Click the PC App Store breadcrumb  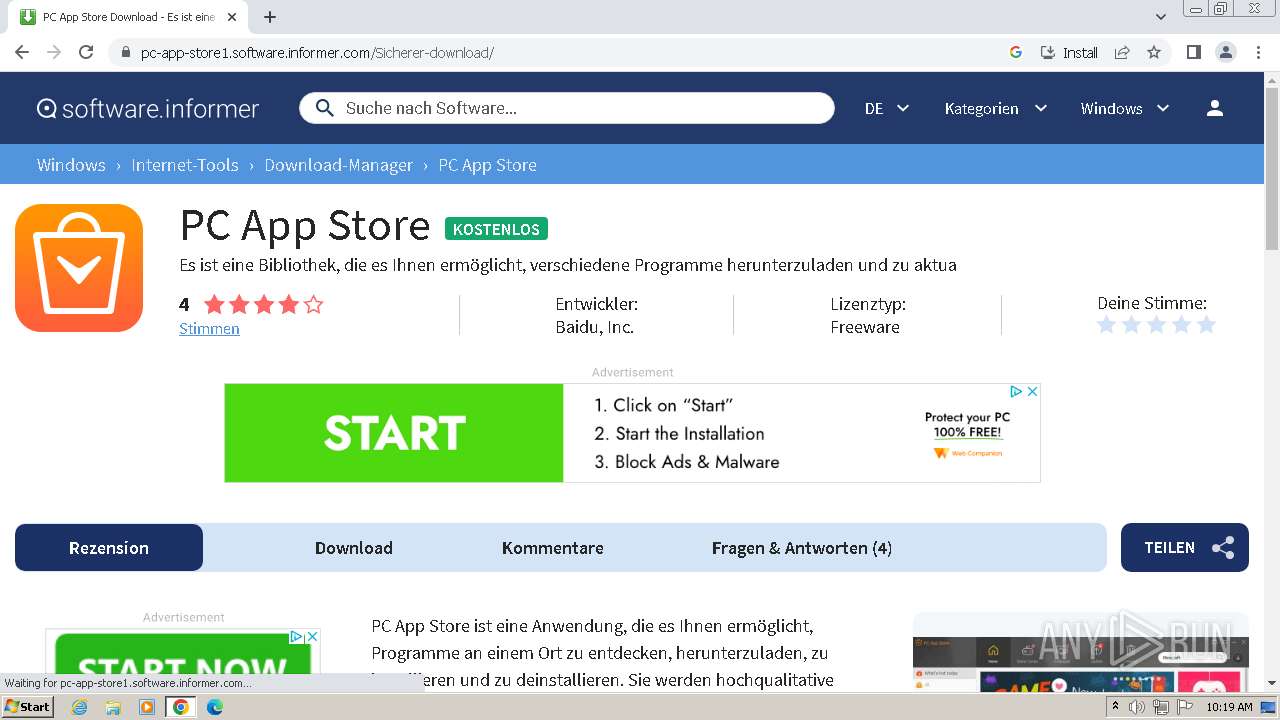click(487, 165)
